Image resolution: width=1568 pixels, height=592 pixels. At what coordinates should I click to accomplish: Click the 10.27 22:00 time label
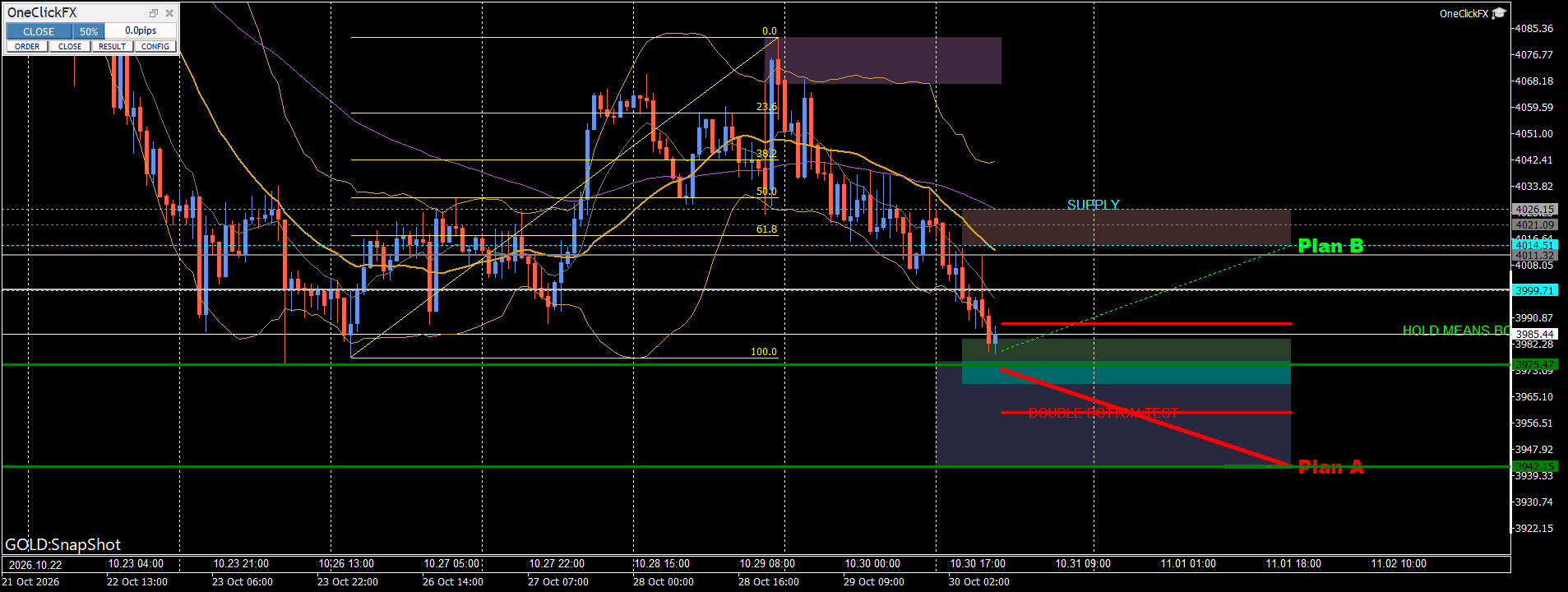click(557, 564)
